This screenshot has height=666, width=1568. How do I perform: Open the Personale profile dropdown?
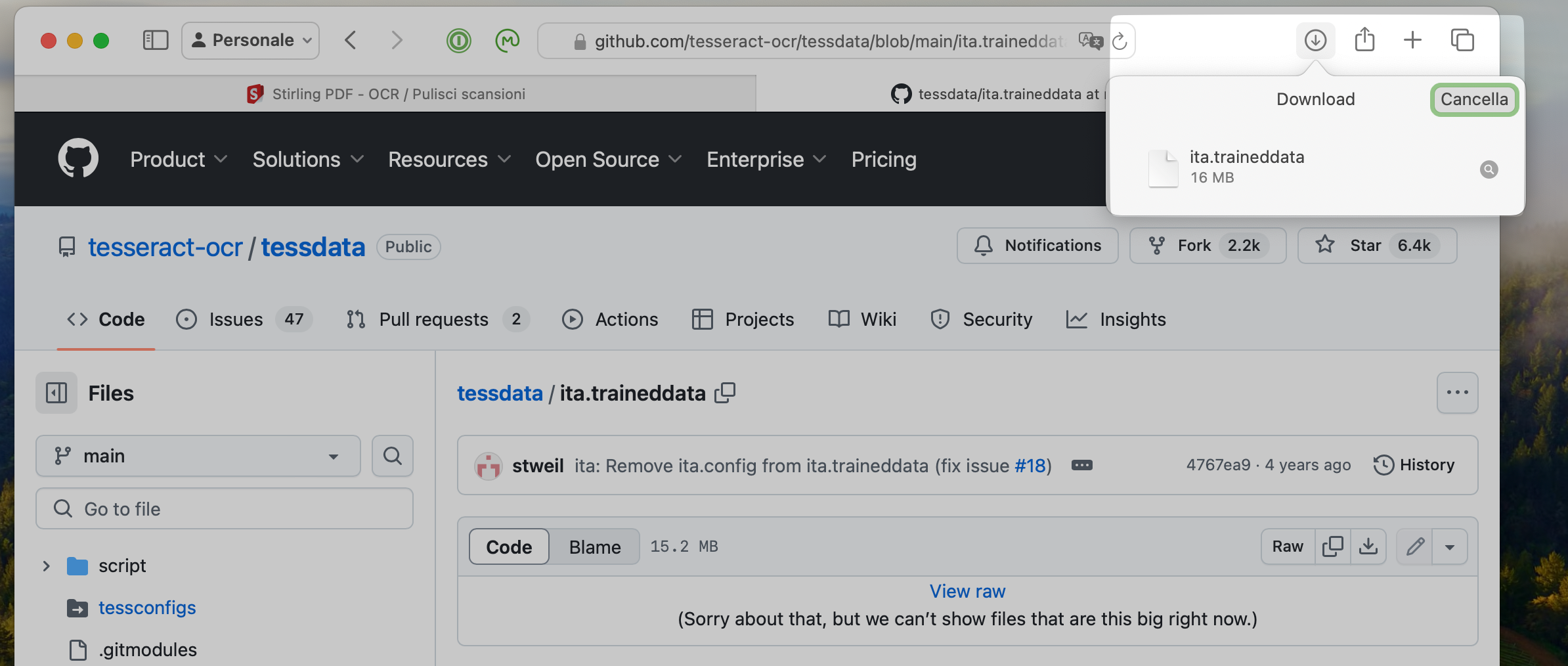point(251,41)
